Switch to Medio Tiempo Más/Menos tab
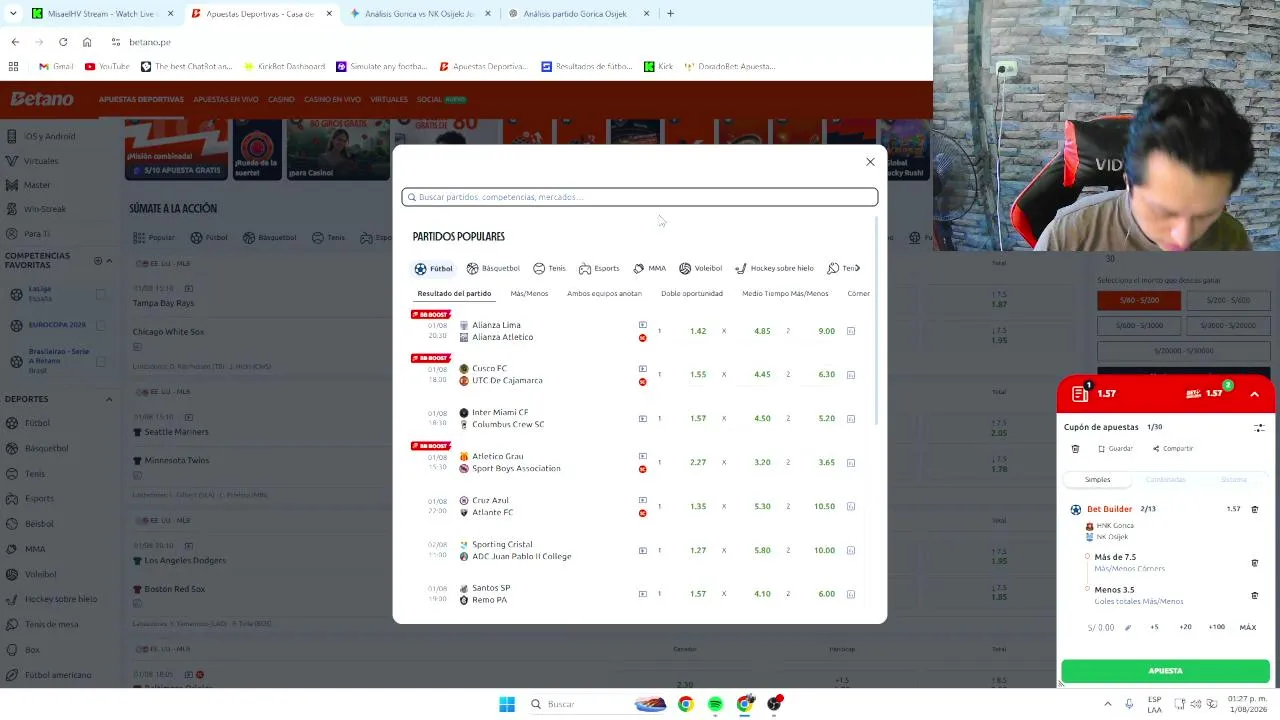 (x=785, y=294)
